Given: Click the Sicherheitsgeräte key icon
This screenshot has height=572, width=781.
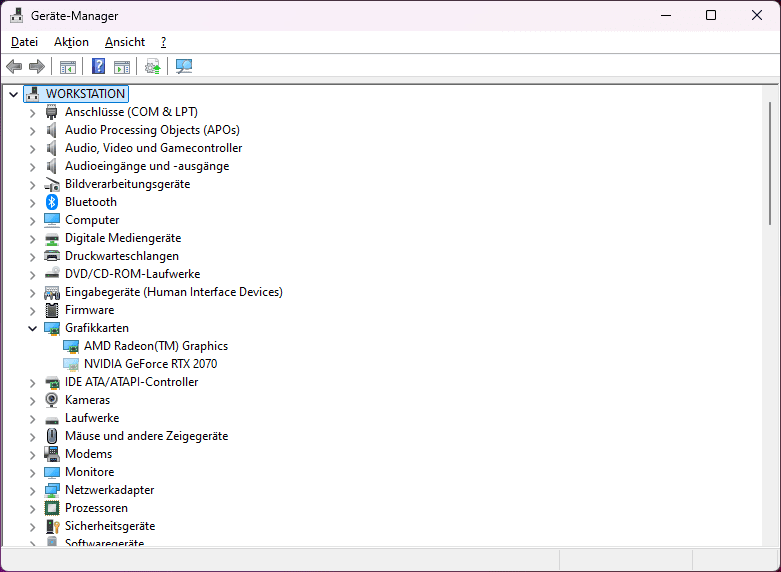Looking at the screenshot, I should (52, 526).
